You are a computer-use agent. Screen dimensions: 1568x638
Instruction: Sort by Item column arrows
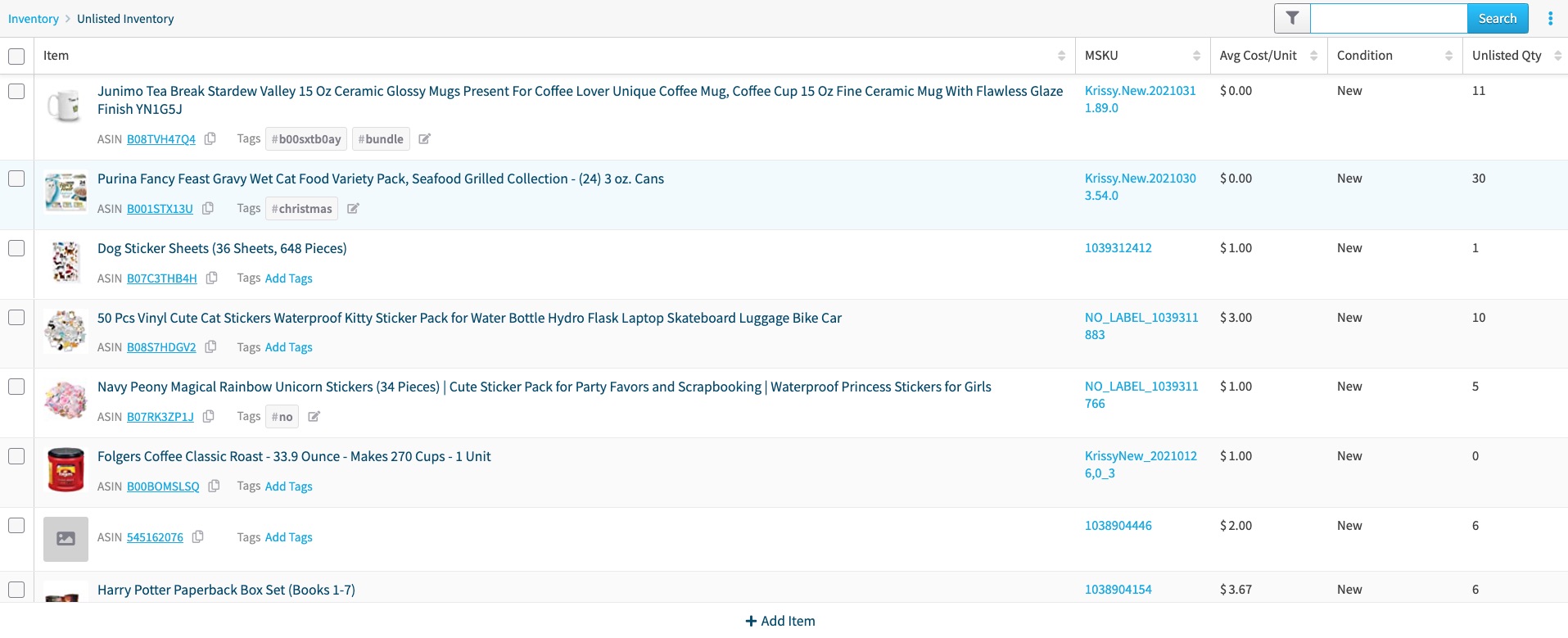[x=1061, y=56]
